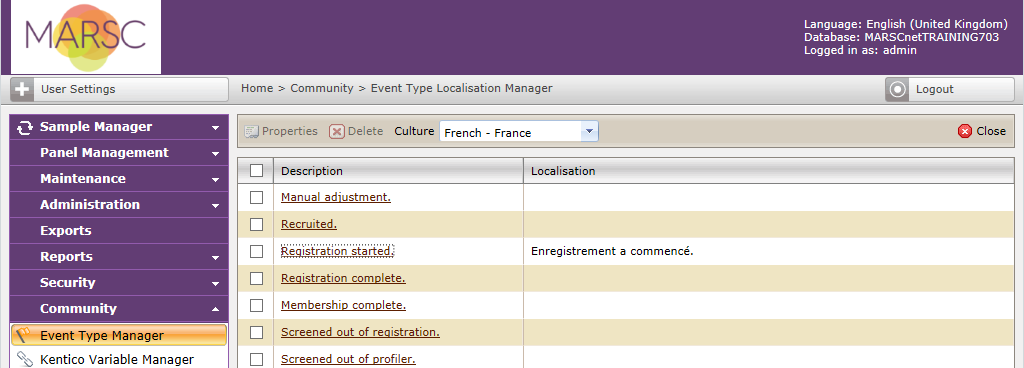Go to Community in the breadcrumb
The width and height of the screenshot is (1024, 368).
pyautogui.click(x=322, y=88)
